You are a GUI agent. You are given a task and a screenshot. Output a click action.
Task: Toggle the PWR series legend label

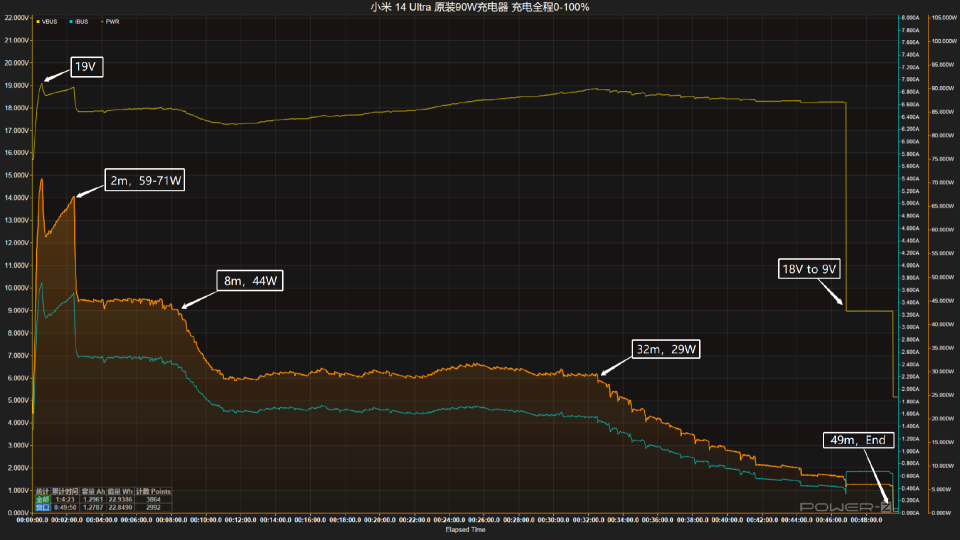113,22
